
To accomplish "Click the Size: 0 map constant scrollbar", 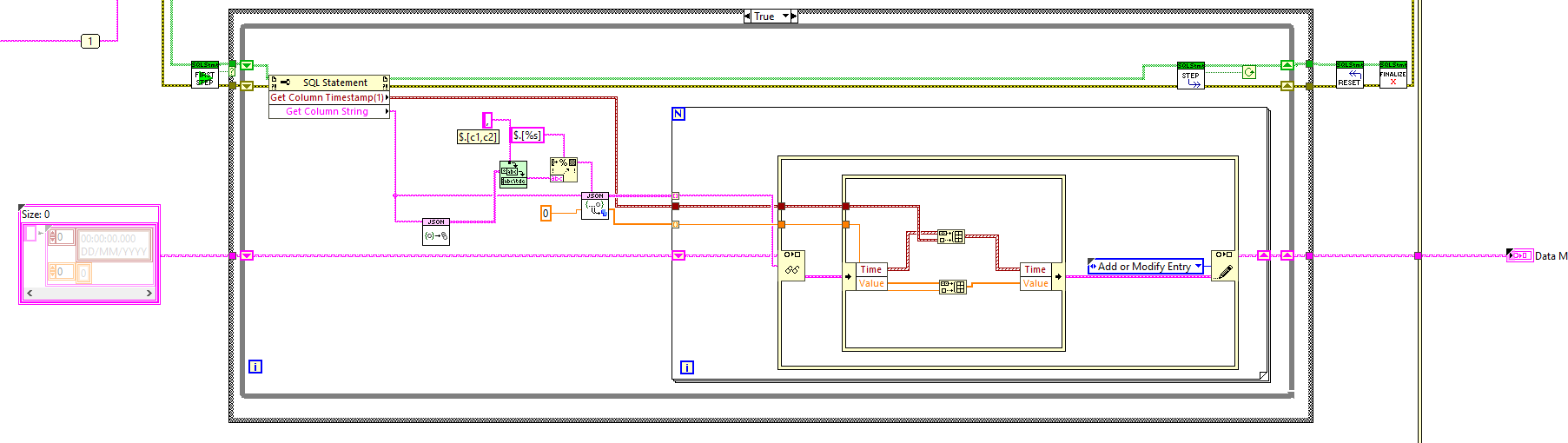I will pos(89,294).
